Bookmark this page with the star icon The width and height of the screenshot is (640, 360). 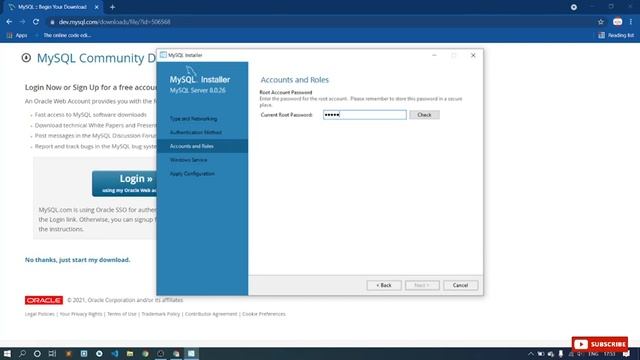pyautogui.click(x=601, y=22)
